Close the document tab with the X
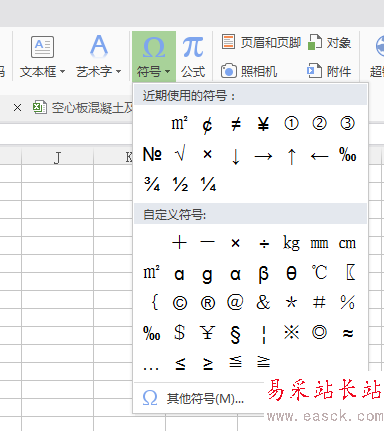384x431 pixels. click(x=17, y=108)
